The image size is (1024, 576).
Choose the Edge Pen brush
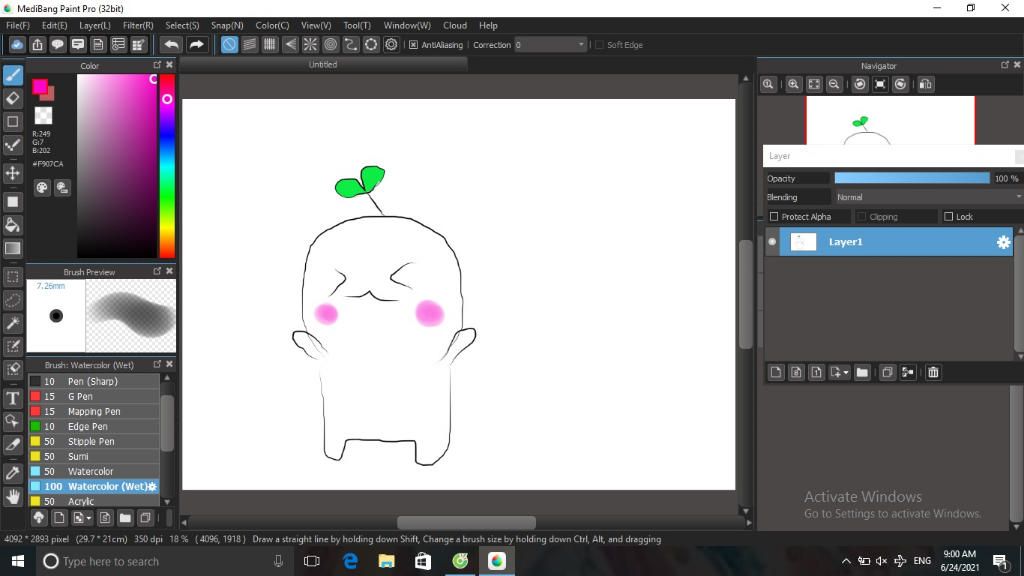click(94, 426)
